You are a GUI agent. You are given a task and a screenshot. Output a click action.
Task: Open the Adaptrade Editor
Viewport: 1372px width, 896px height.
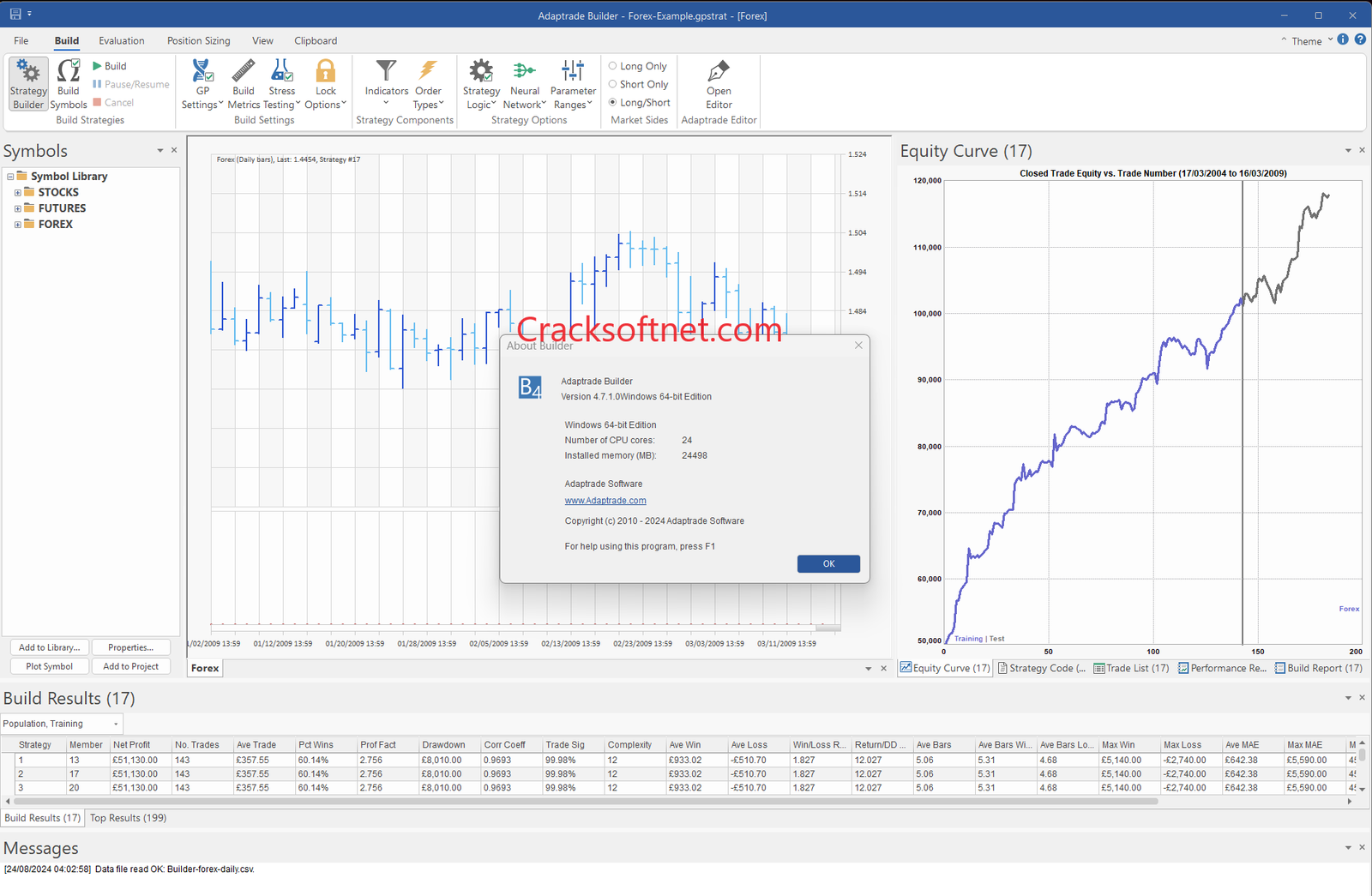[x=719, y=84]
